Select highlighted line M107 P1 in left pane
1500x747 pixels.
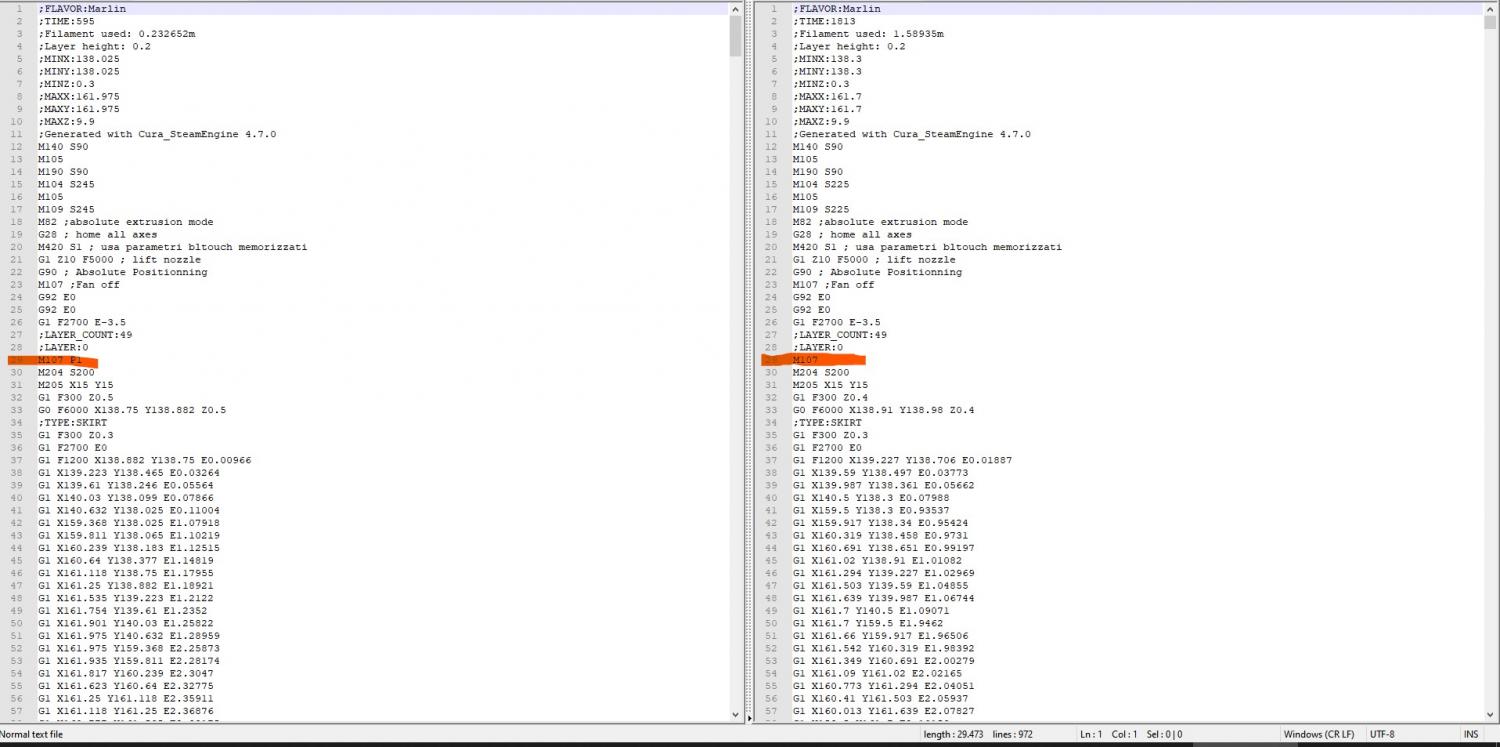tap(60, 360)
